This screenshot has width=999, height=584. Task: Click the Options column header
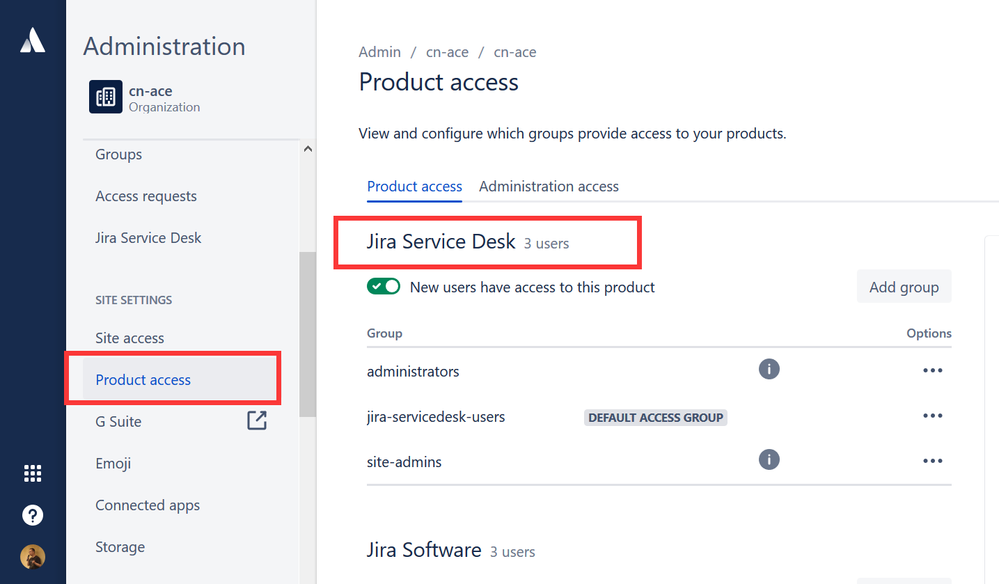(929, 333)
